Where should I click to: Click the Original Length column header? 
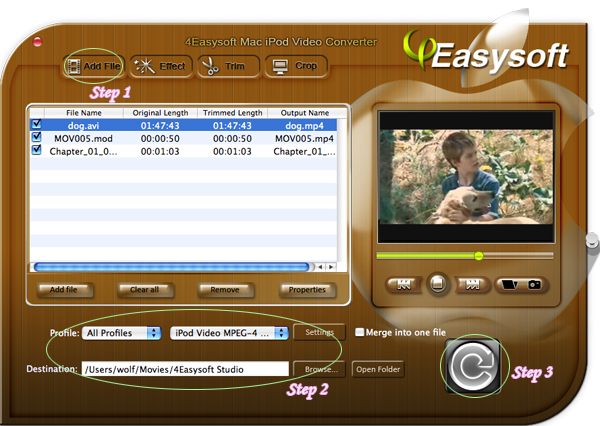click(x=160, y=113)
